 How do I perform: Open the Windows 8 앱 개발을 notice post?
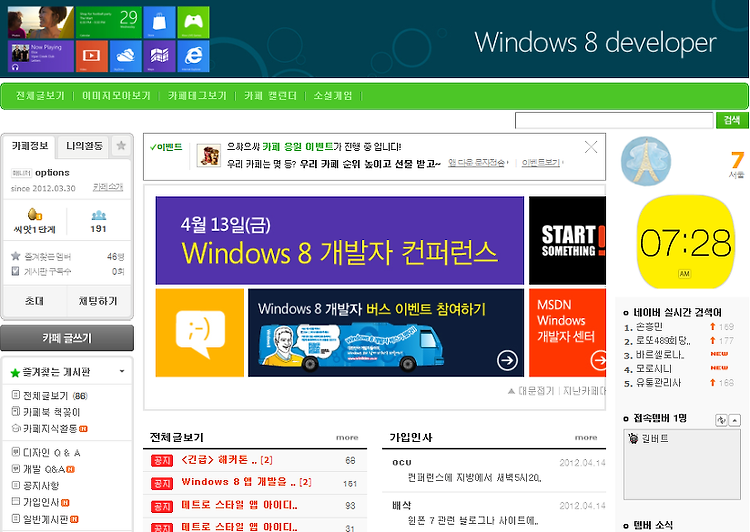[246, 482]
